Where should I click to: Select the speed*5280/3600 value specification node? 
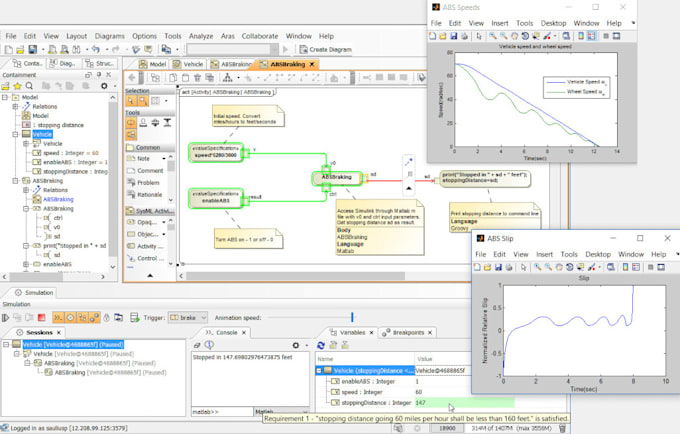(x=216, y=152)
